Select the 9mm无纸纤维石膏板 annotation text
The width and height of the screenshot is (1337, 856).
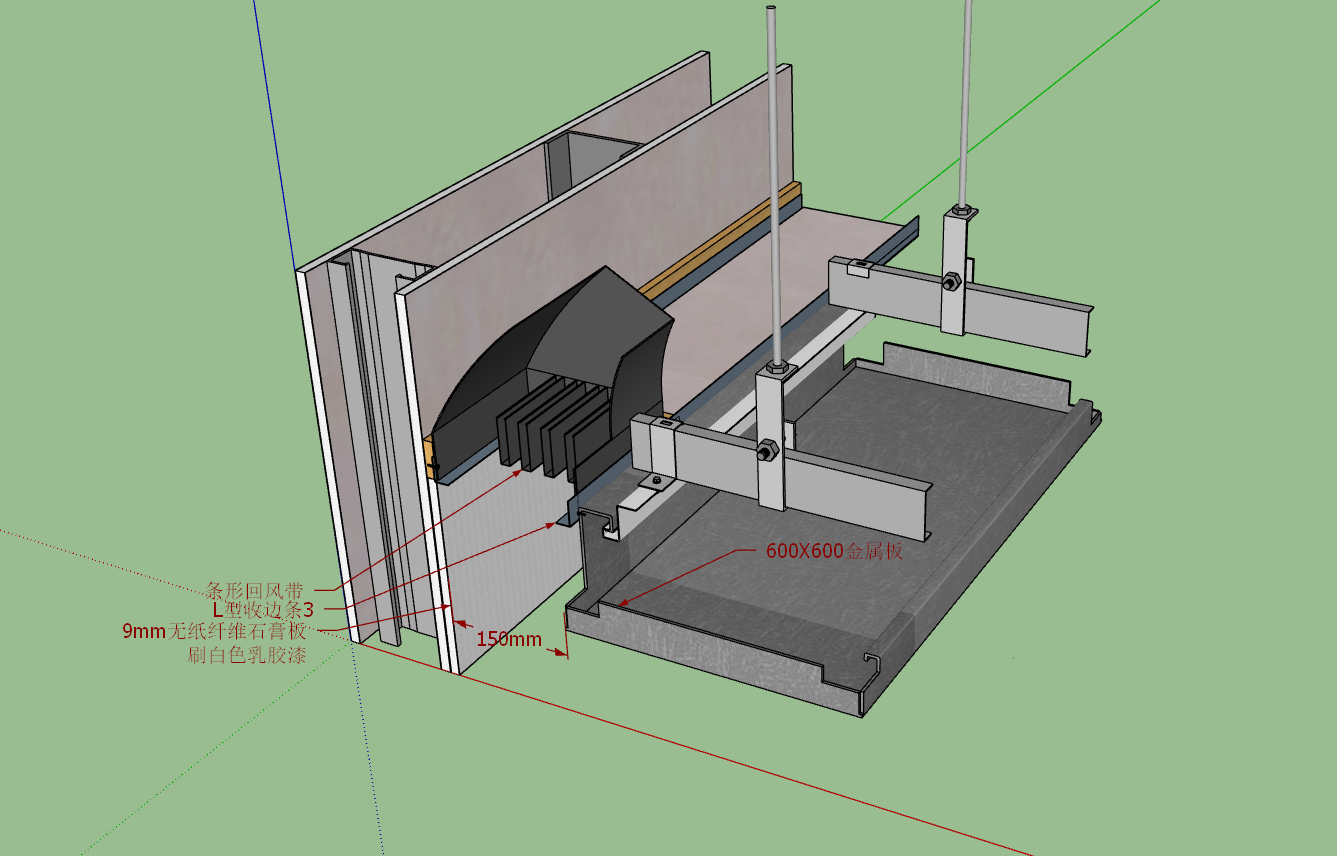(214, 631)
